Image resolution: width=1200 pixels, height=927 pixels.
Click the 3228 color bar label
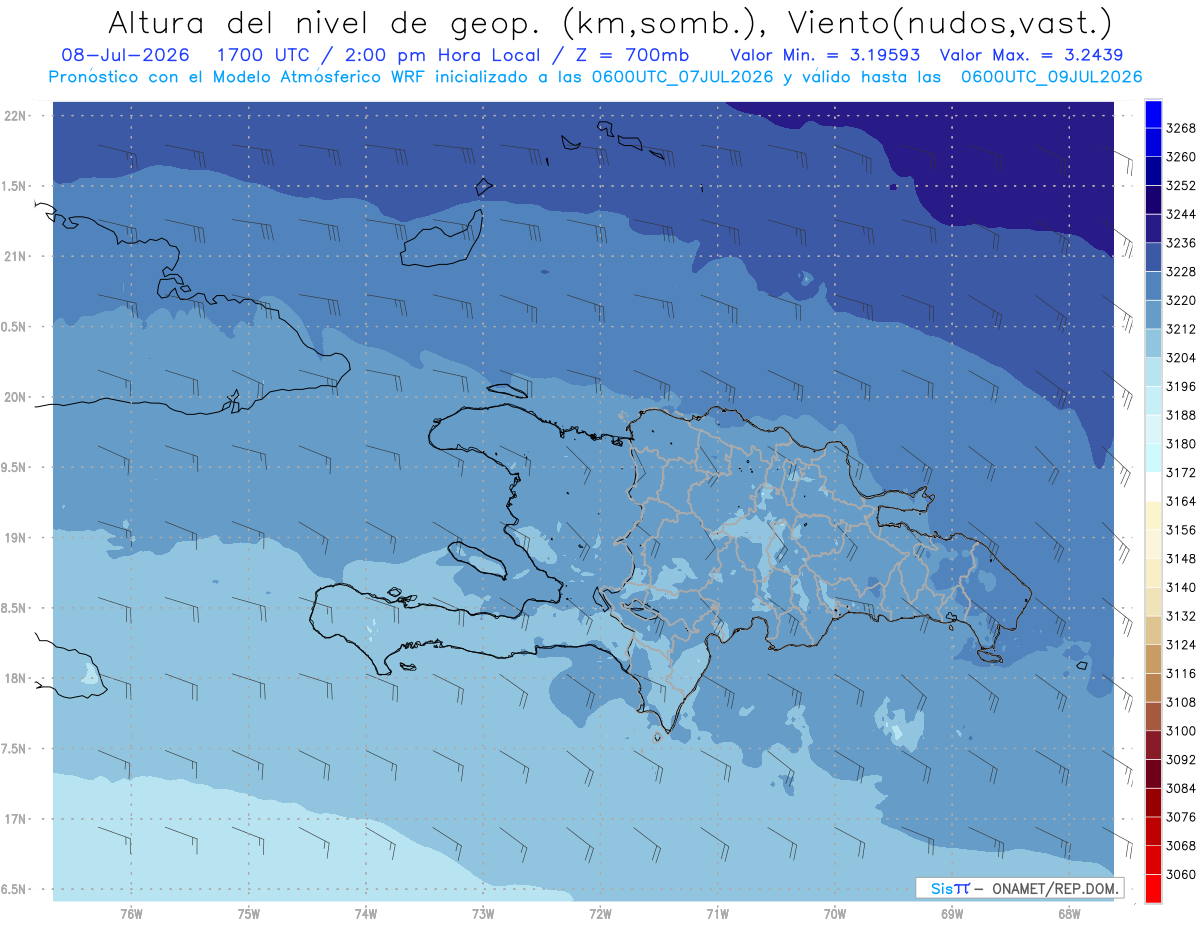pyautogui.click(x=1181, y=272)
